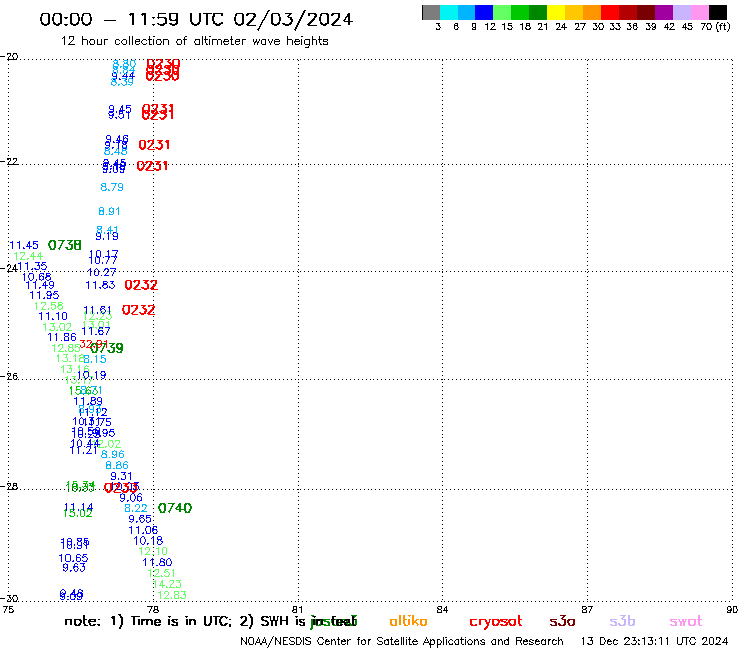
Task: Click wave height value '8.91'
Action: pos(109,211)
